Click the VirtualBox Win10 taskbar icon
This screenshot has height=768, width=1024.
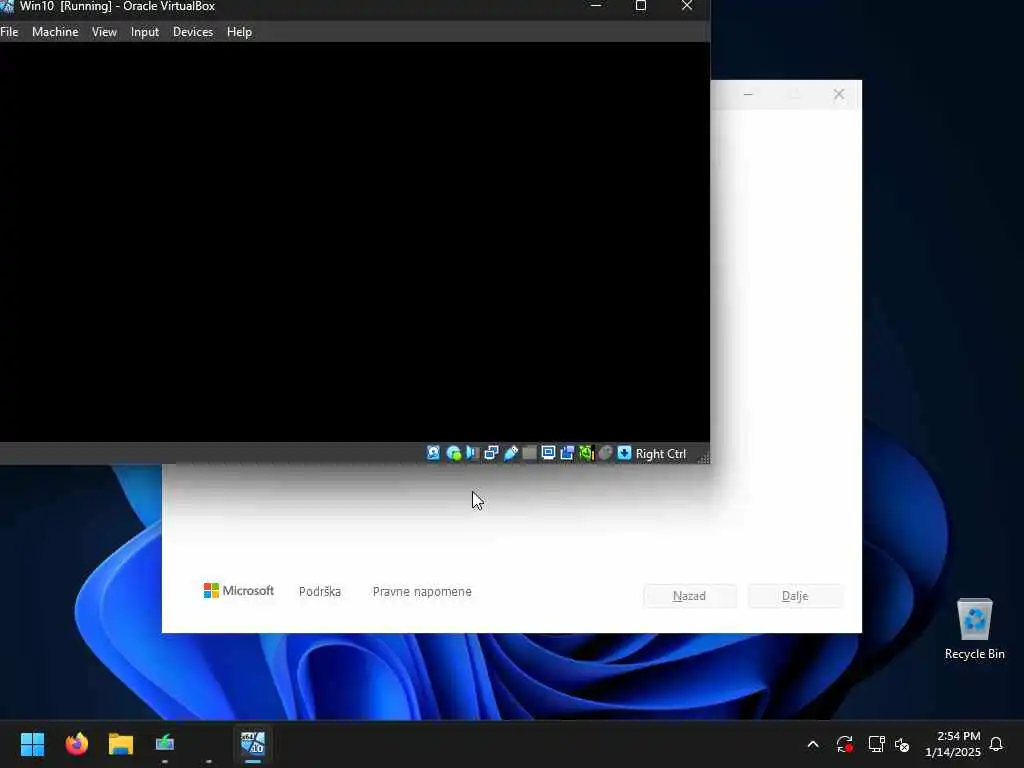click(253, 744)
